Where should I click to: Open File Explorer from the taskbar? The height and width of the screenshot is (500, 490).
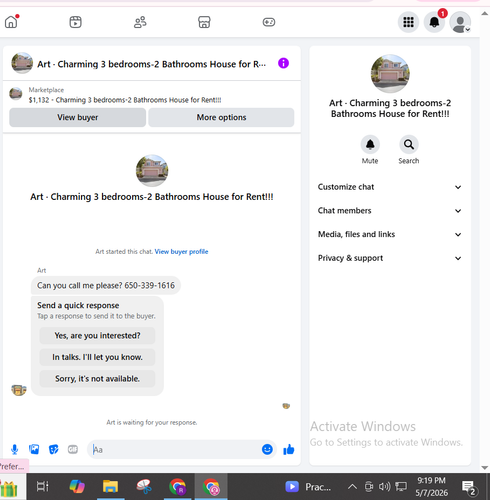(110, 487)
